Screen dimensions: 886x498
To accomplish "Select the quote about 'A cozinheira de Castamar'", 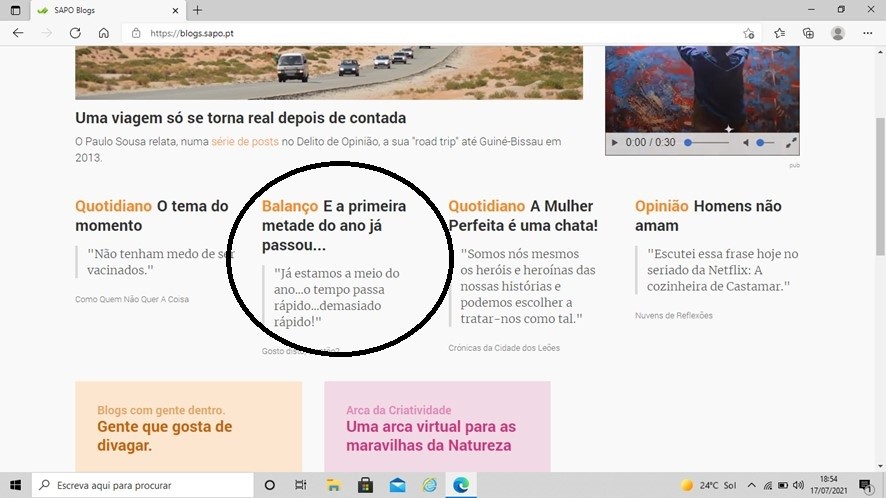I will (x=723, y=270).
